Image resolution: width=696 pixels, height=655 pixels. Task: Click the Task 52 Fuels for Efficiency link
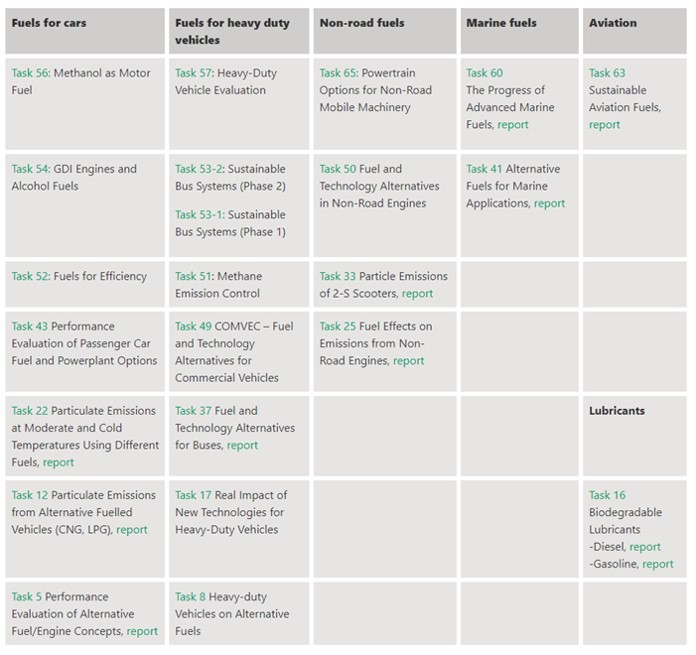(31, 276)
